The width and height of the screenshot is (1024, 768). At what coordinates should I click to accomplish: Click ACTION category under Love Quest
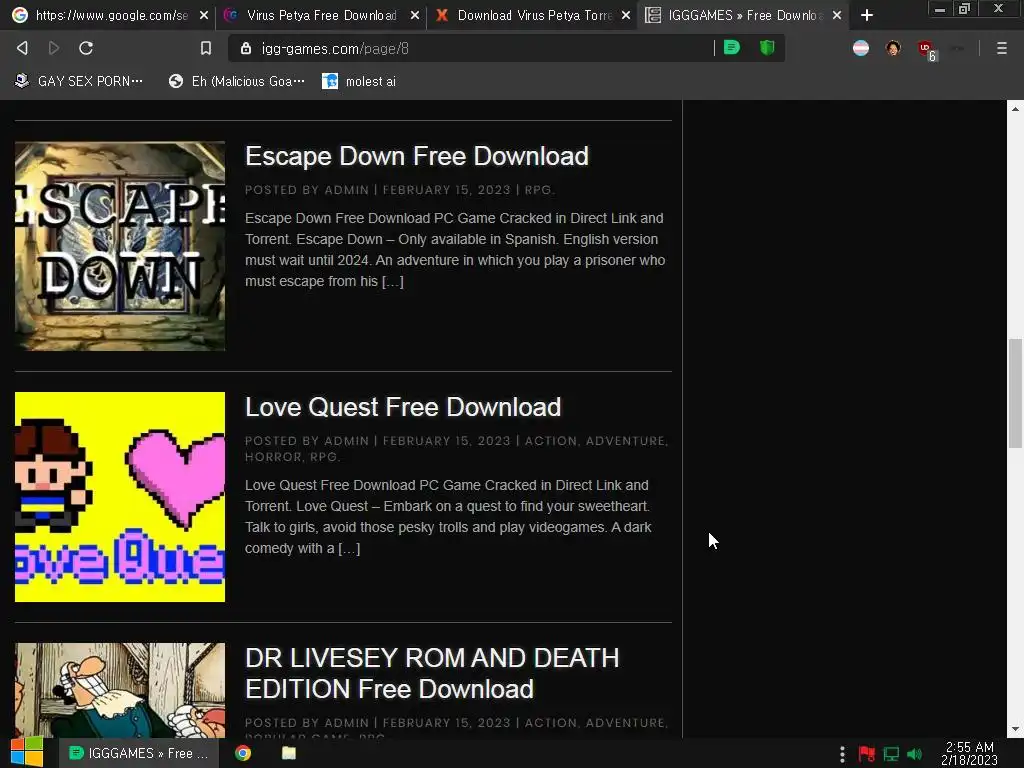[x=551, y=441]
